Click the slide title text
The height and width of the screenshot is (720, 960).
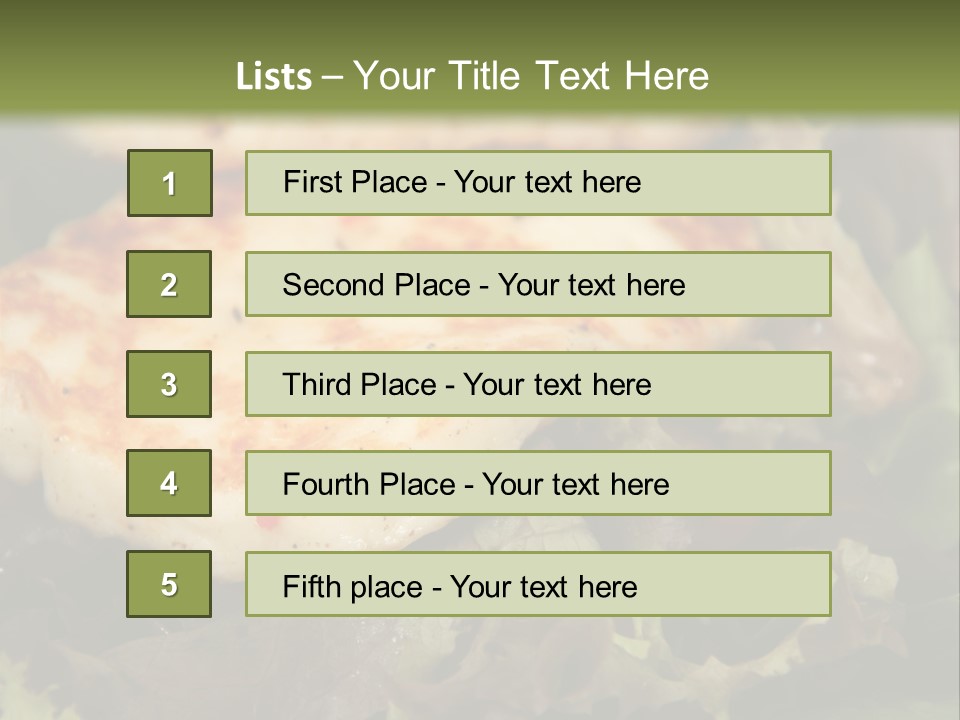click(472, 76)
